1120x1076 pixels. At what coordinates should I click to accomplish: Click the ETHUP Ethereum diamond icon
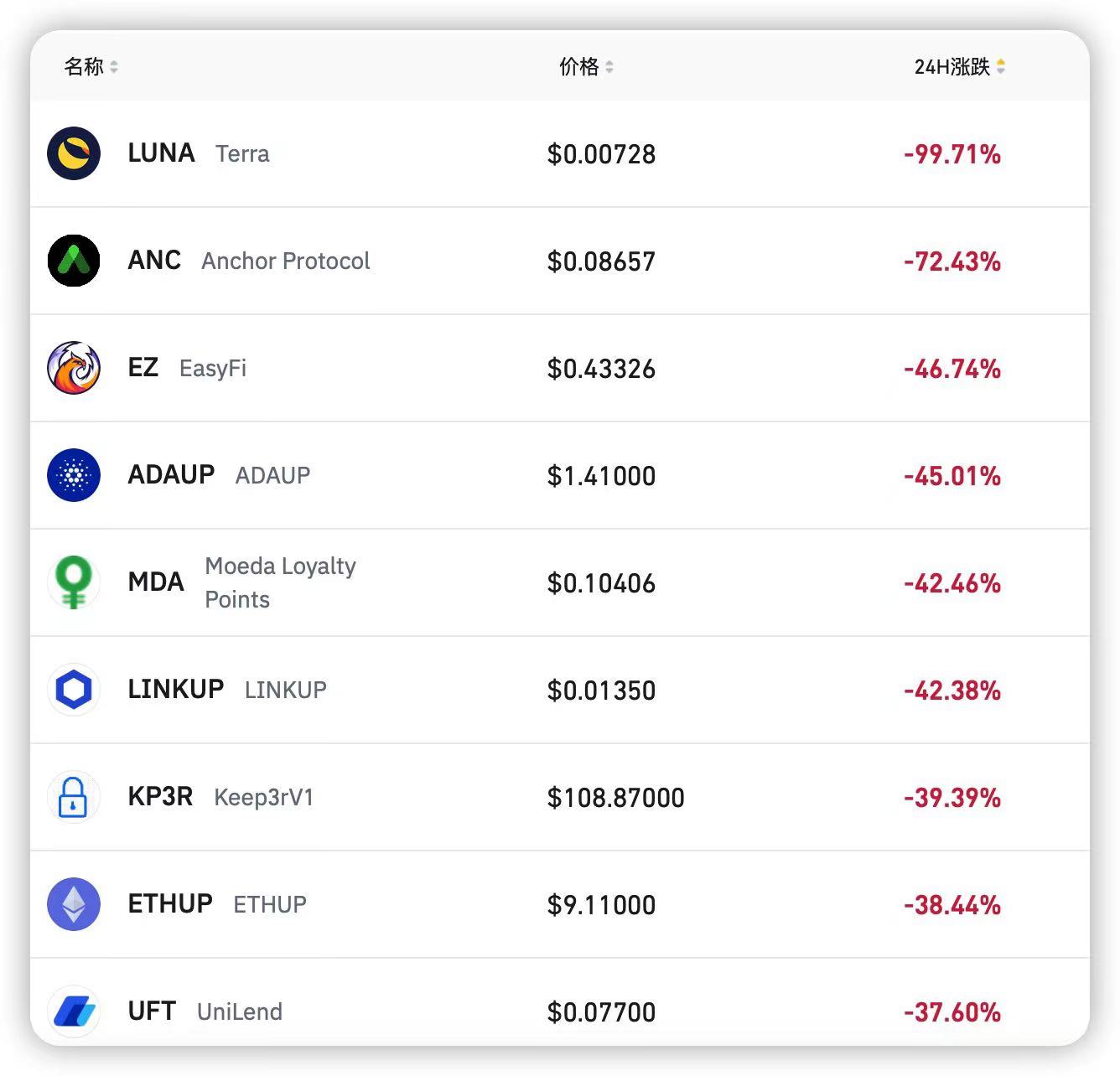pos(74,904)
